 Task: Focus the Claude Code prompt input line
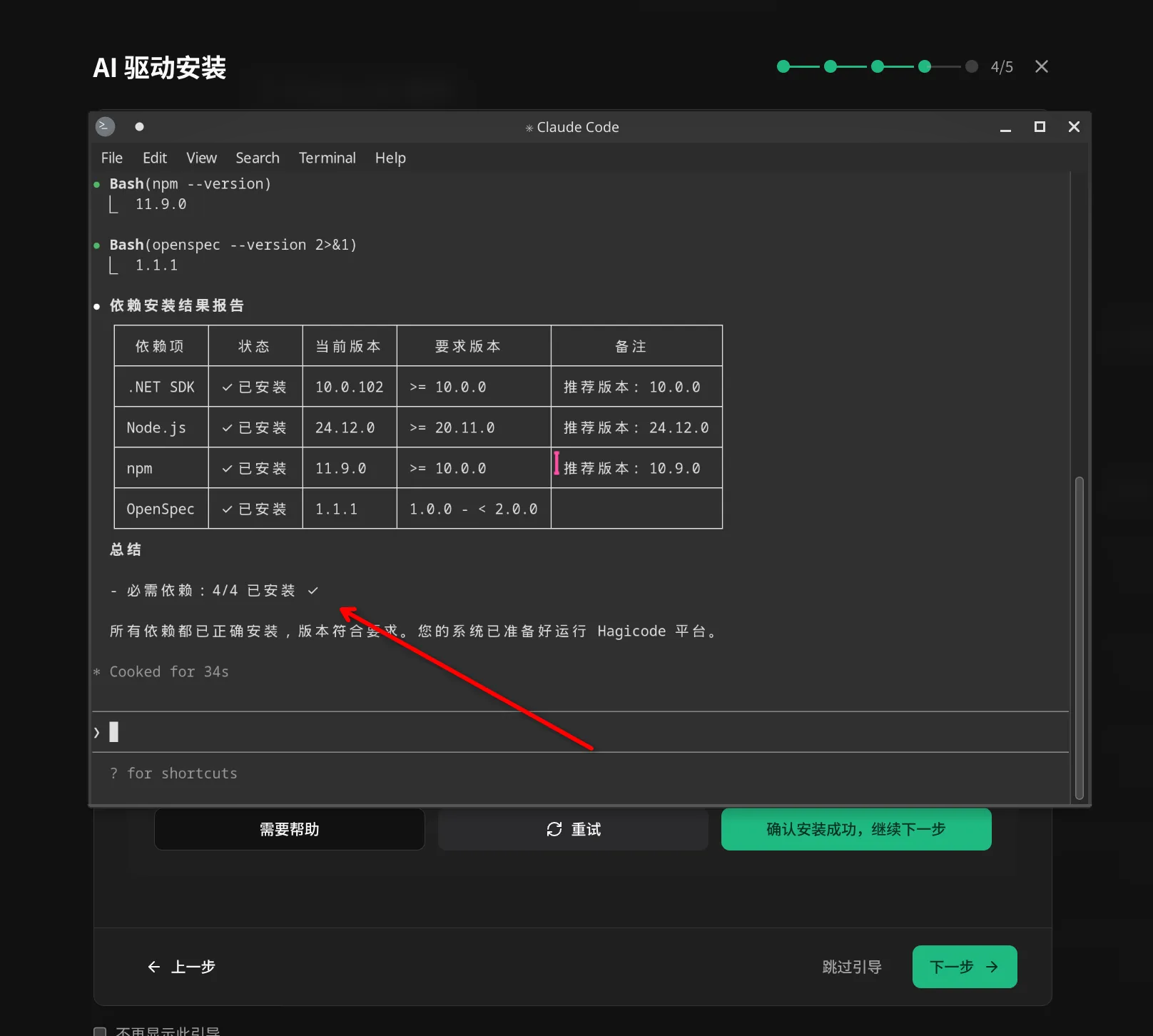pos(571,732)
